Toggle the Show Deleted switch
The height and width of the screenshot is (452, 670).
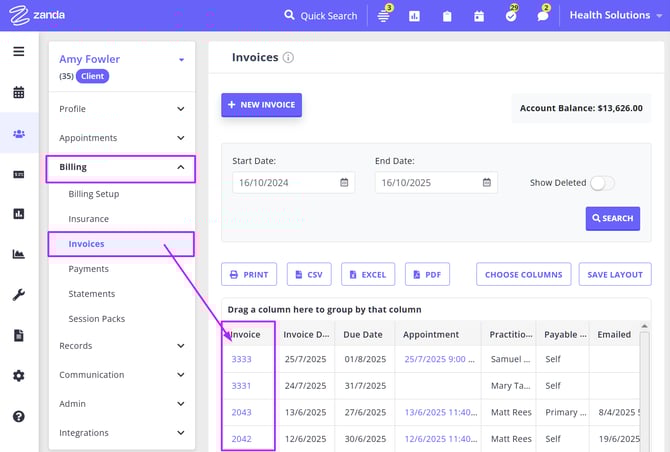[602, 183]
